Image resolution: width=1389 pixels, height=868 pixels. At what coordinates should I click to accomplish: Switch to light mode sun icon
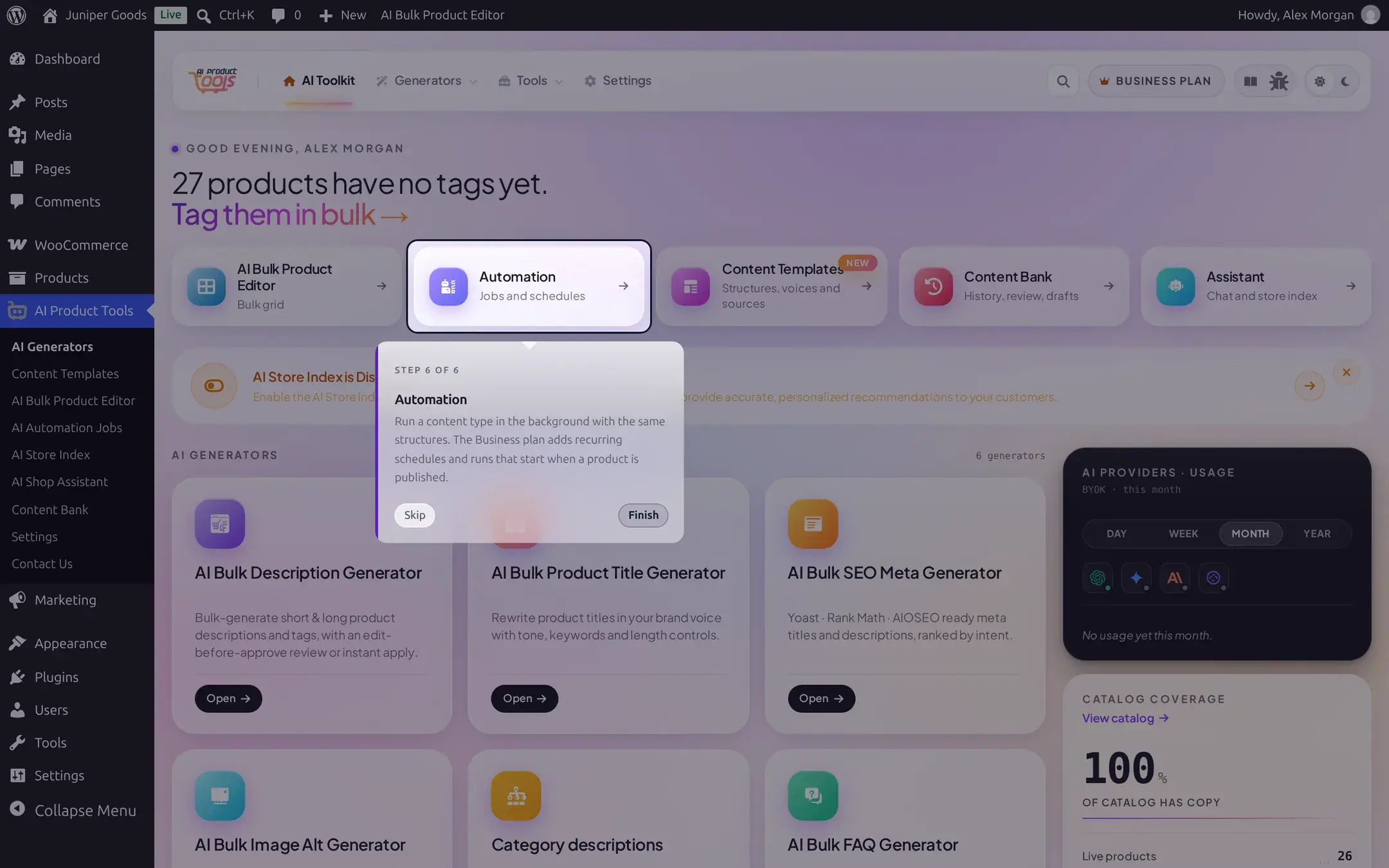(1320, 81)
